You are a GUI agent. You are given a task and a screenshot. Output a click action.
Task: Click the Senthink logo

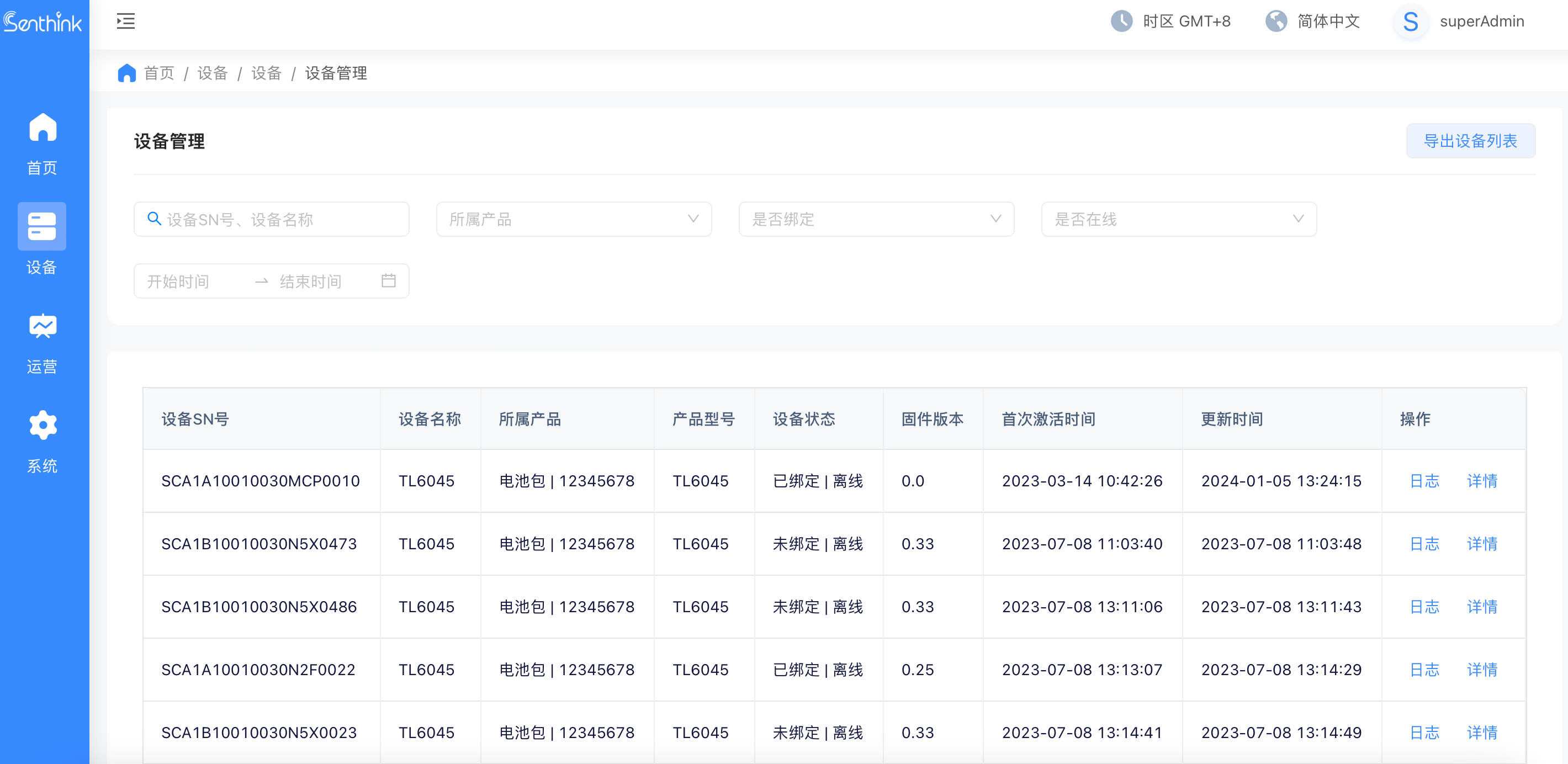click(43, 23)
